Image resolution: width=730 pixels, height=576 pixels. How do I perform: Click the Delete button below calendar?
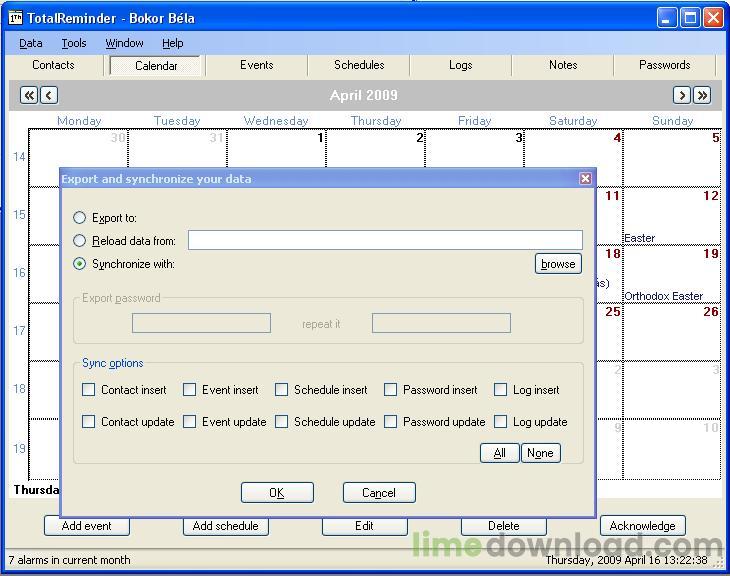(x=504, y=526)
